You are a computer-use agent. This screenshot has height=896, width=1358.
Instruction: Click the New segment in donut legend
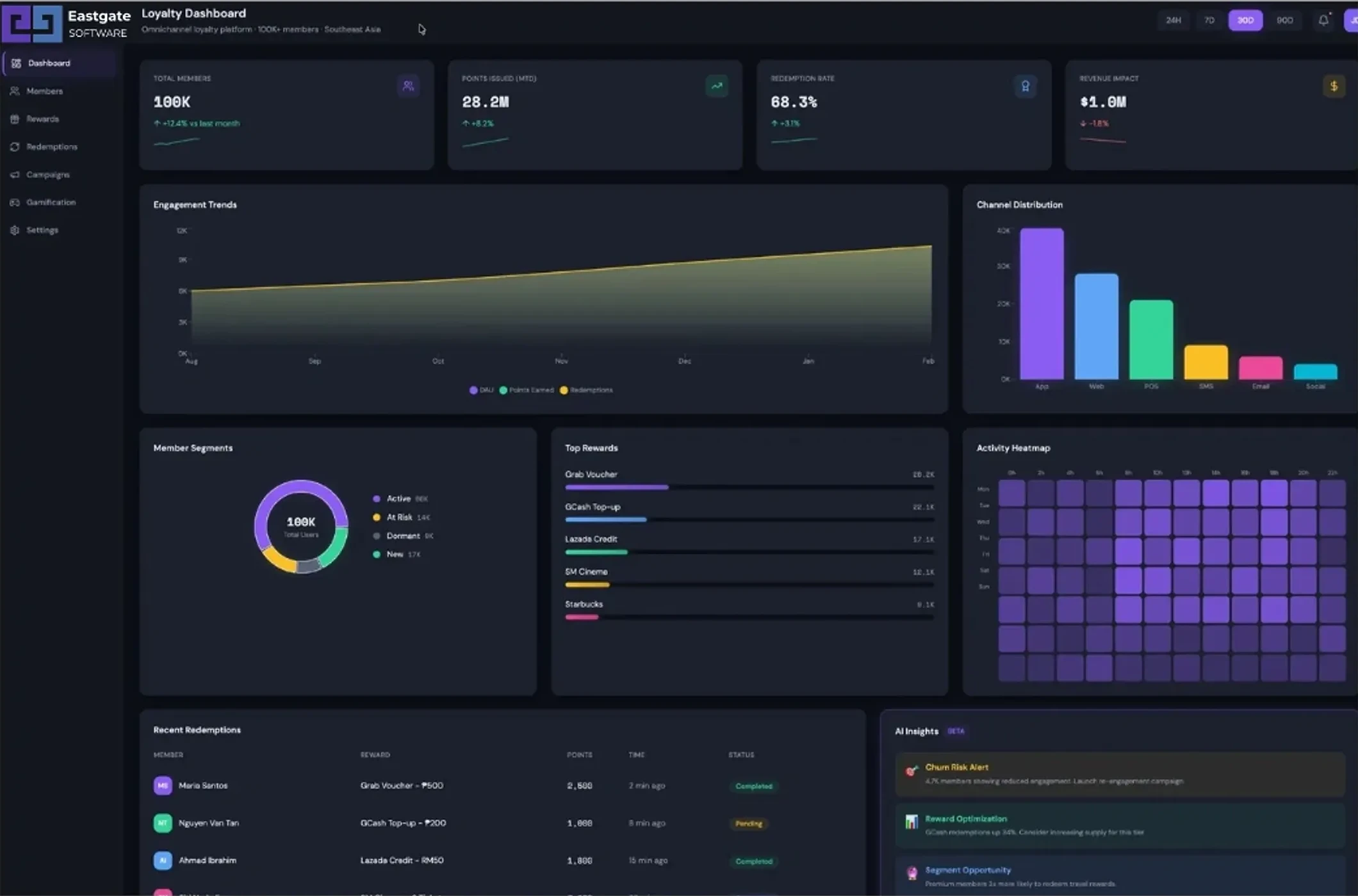[x=397, y=554]
